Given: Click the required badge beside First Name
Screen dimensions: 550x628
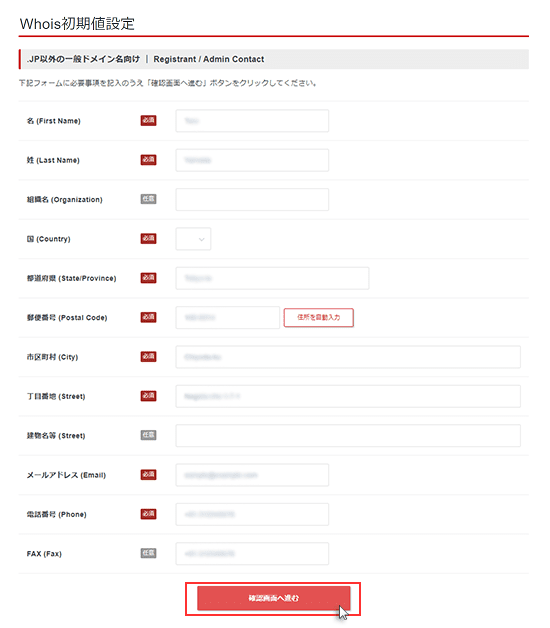Looking at the screenshot, I should (148, 120).
